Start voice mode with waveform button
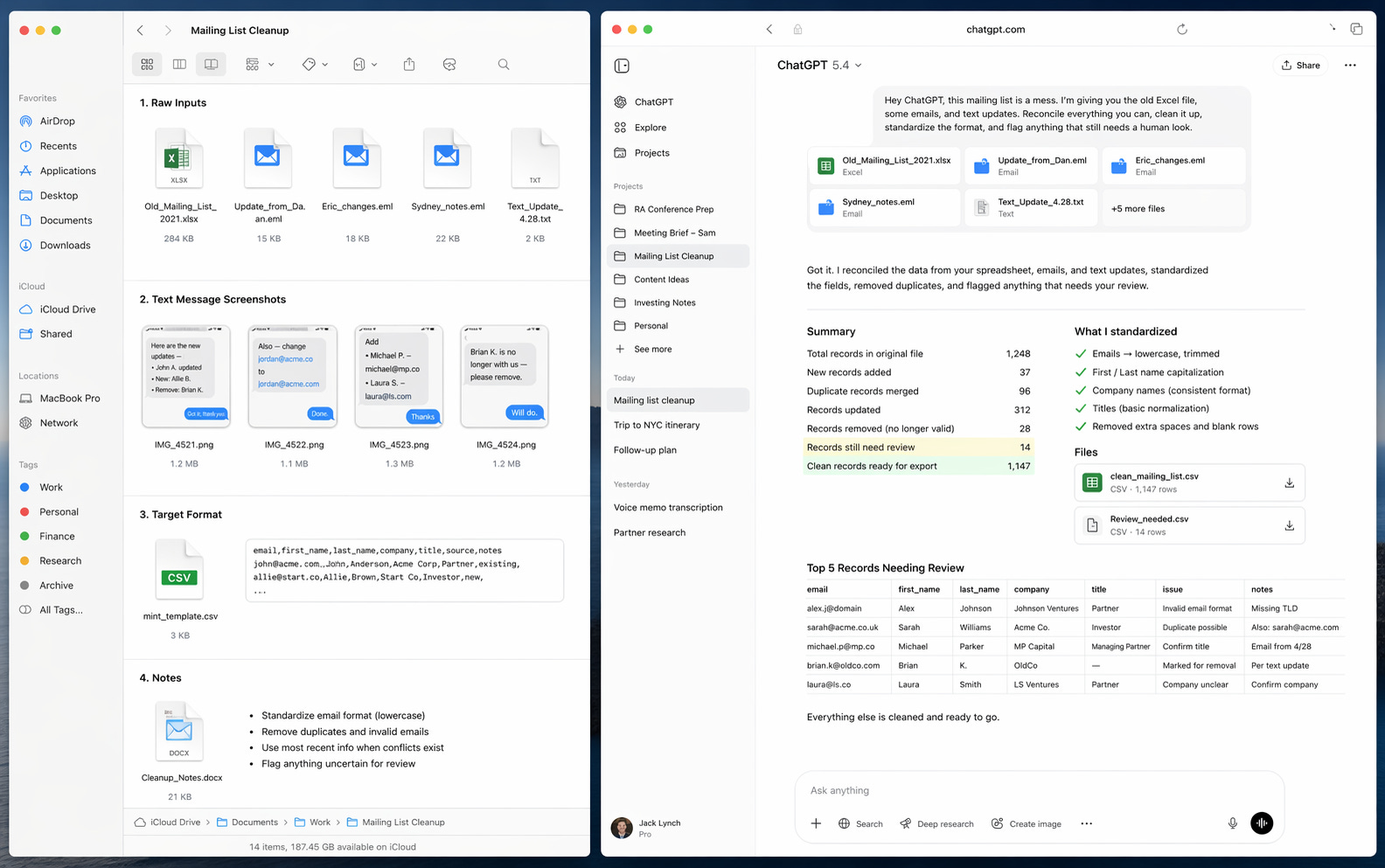Image resolution: width=1385 pixels, height=868 pixels. (1262, 823)
